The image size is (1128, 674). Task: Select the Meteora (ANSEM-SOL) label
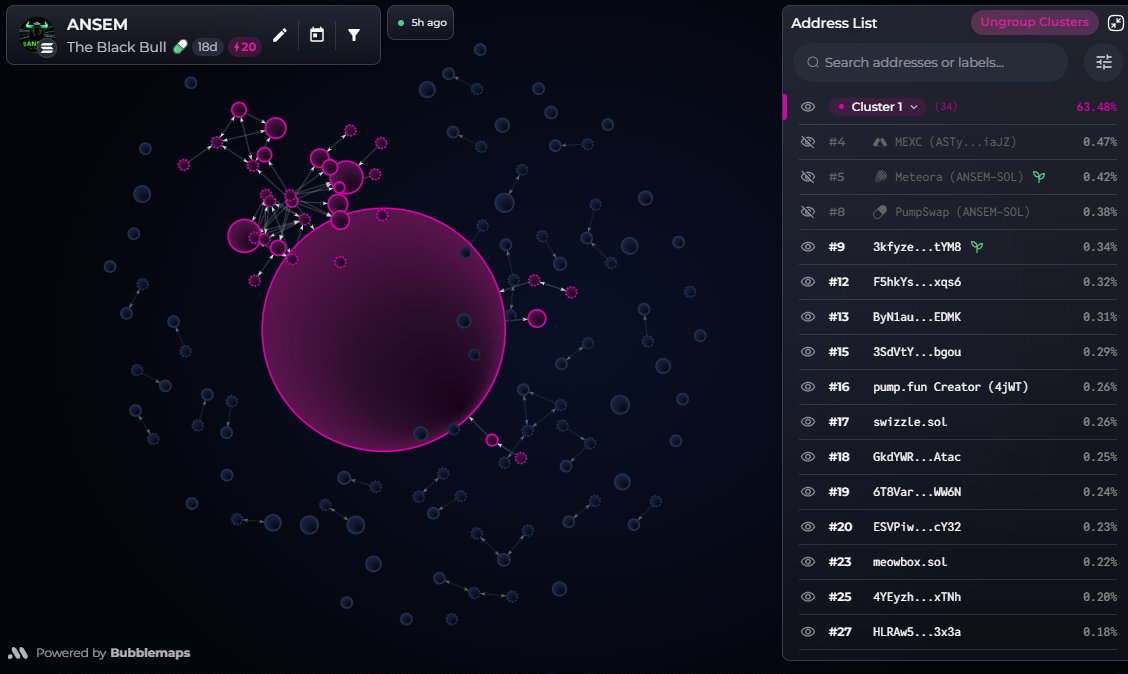click(959, 177)
